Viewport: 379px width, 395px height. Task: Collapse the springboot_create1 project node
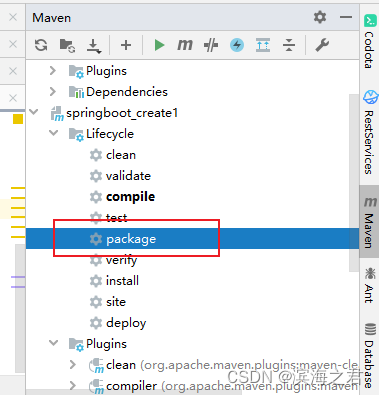tap(34, 112)
